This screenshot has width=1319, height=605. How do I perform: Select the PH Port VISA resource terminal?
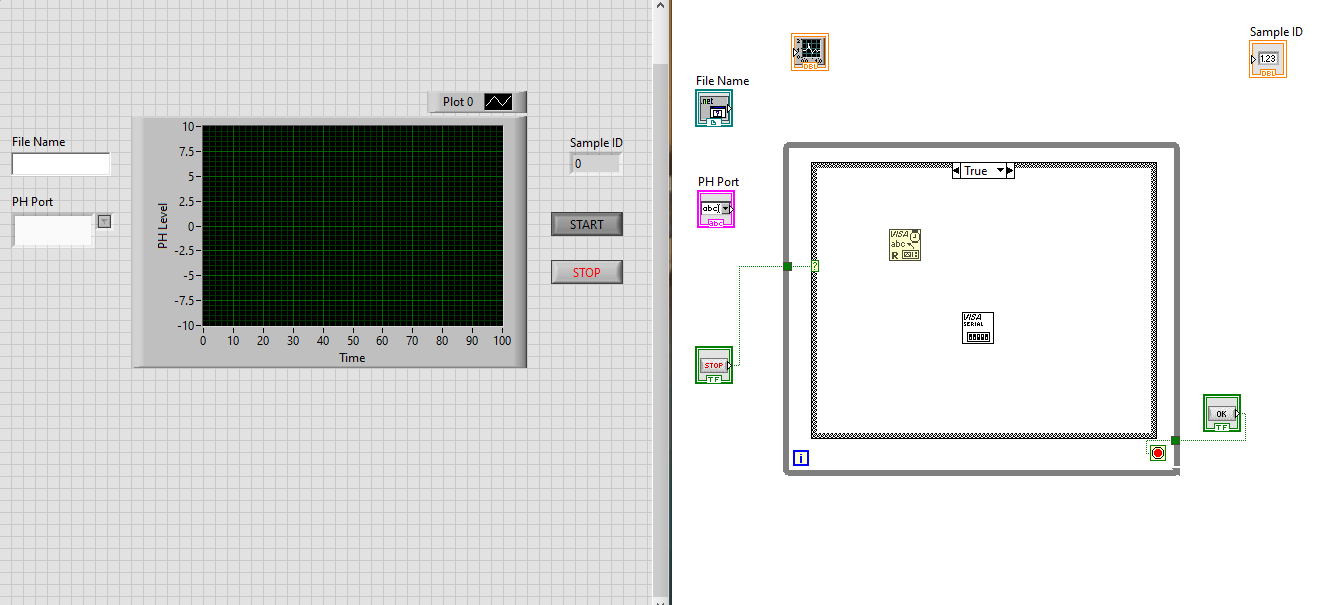click(x=716, y=209)
